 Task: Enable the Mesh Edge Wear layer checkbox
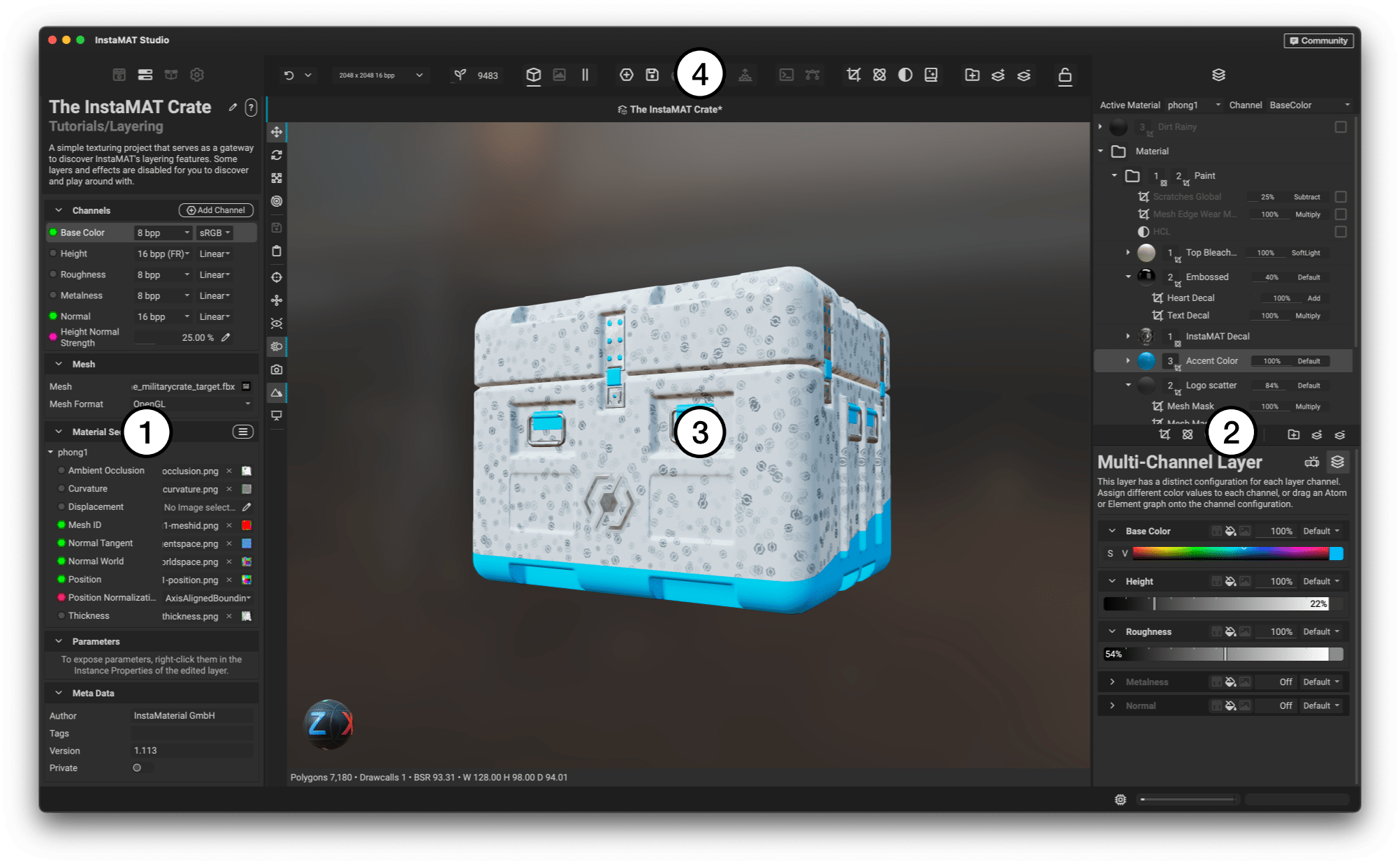click(x=1341, y=214)
